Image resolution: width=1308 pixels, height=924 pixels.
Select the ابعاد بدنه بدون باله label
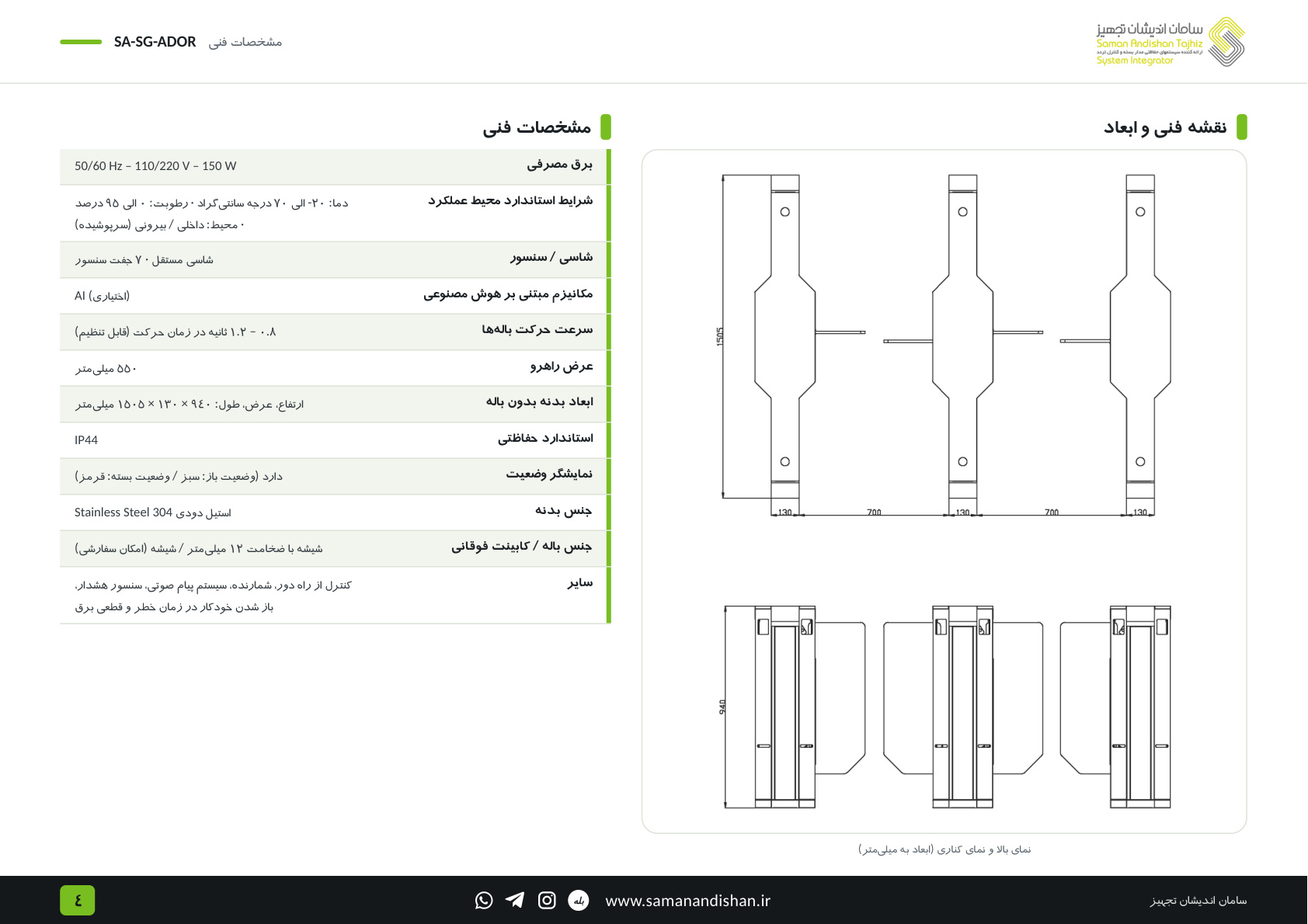click(x=539, y=401)
